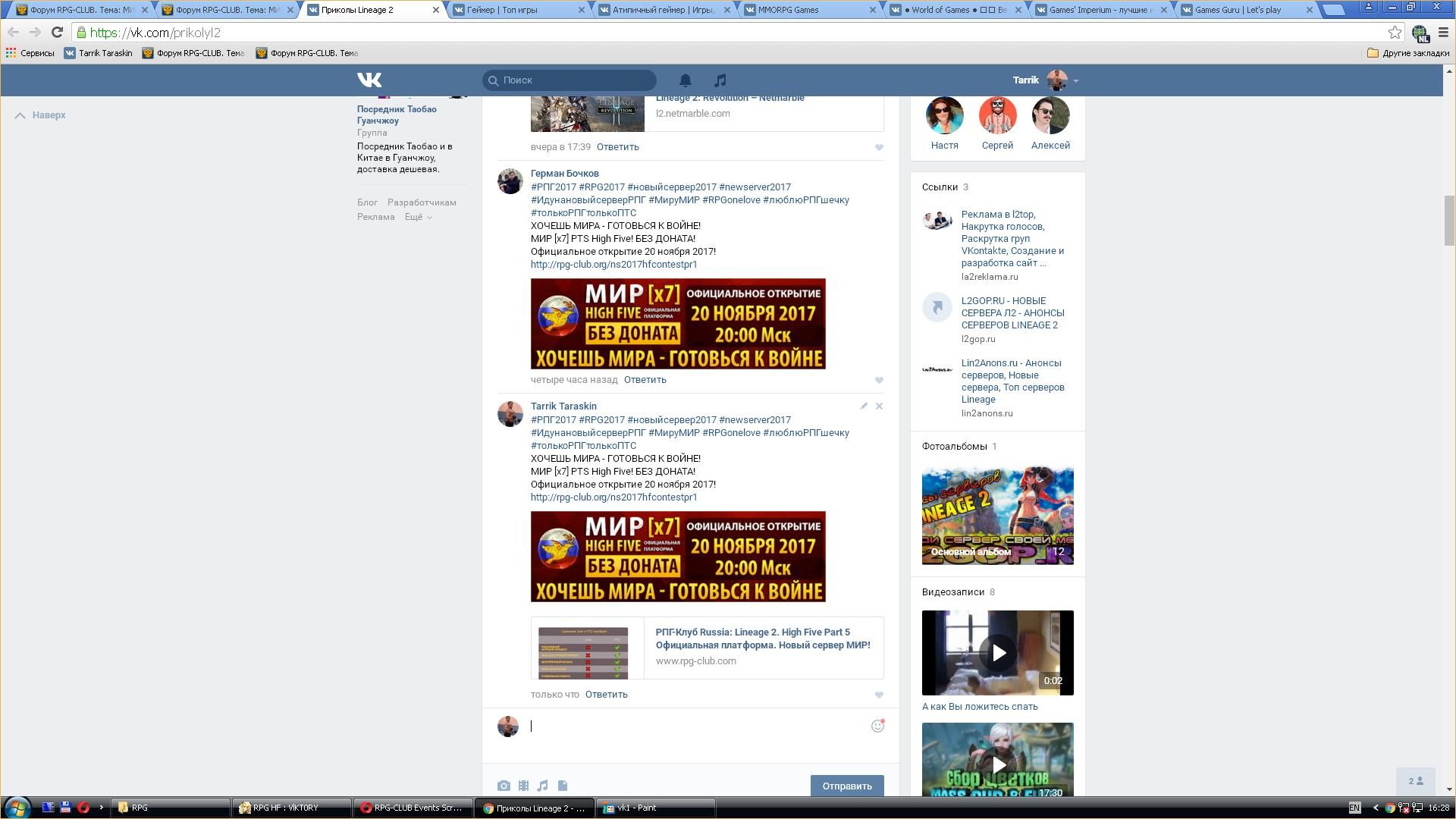Open Посредник Таобао Гуанчжоу group link
The width and height of the screenshot is (1456, 819).
click(397, 115)
